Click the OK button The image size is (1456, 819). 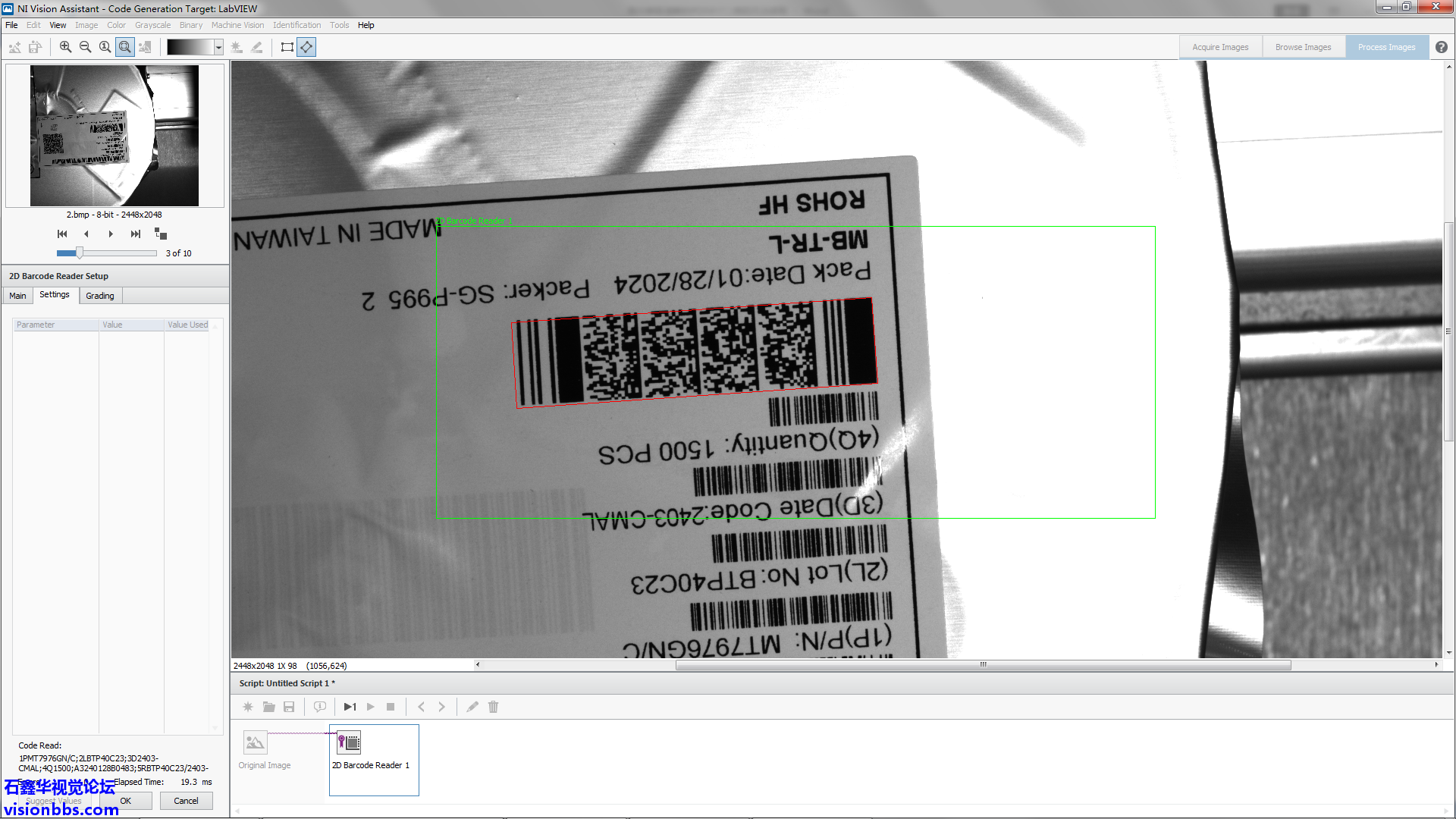pyautogui.click(x=126, y=801)
